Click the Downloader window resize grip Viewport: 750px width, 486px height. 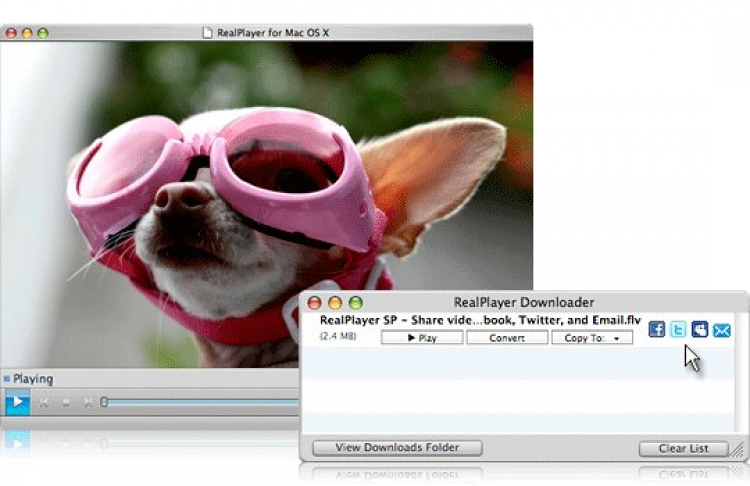point(738,450)
